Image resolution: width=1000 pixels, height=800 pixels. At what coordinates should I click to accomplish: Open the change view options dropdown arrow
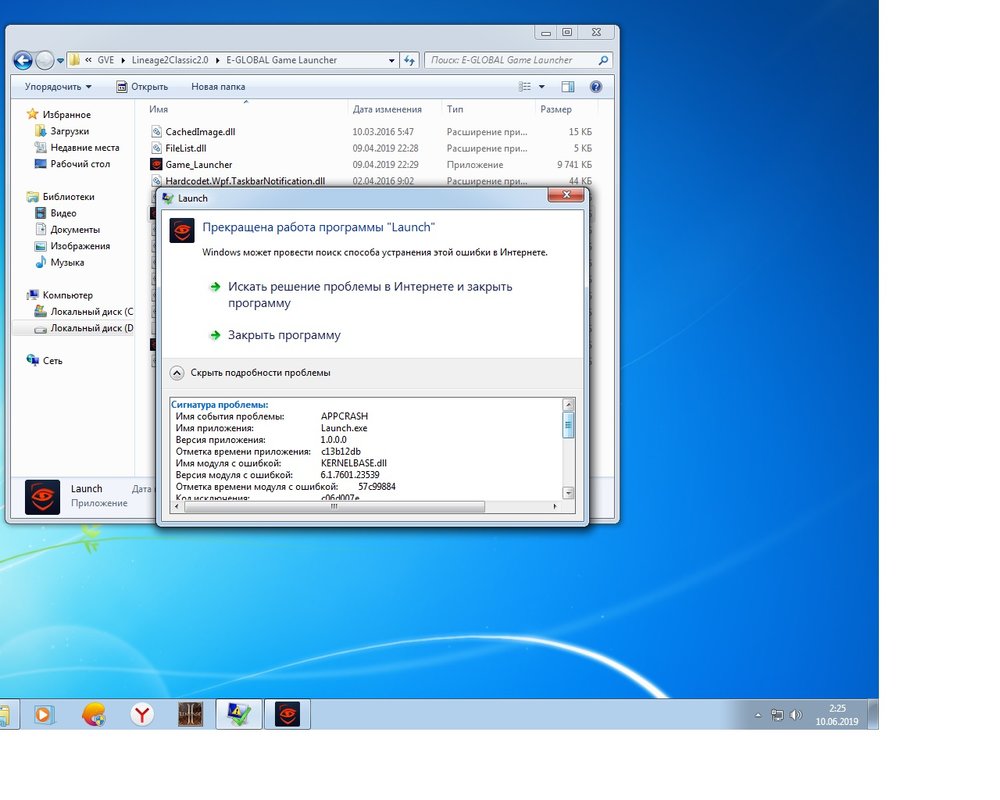pyautogui.click(x=542, y=87)
